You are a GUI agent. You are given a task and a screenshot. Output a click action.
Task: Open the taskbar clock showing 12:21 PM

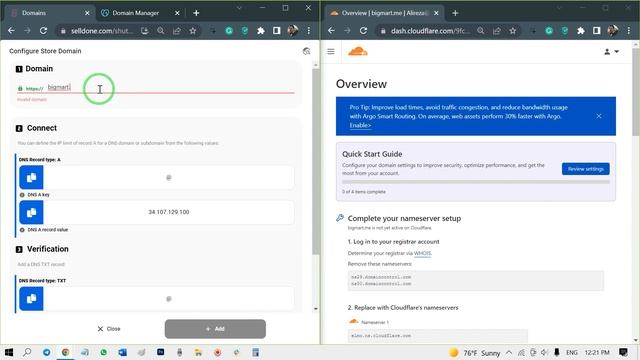[597, 352]
